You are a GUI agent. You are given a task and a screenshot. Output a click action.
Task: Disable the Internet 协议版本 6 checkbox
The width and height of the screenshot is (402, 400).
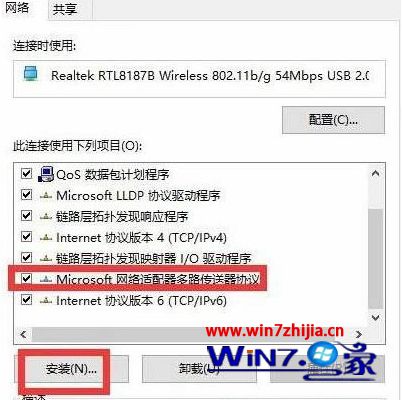click(x=26, y=300)
